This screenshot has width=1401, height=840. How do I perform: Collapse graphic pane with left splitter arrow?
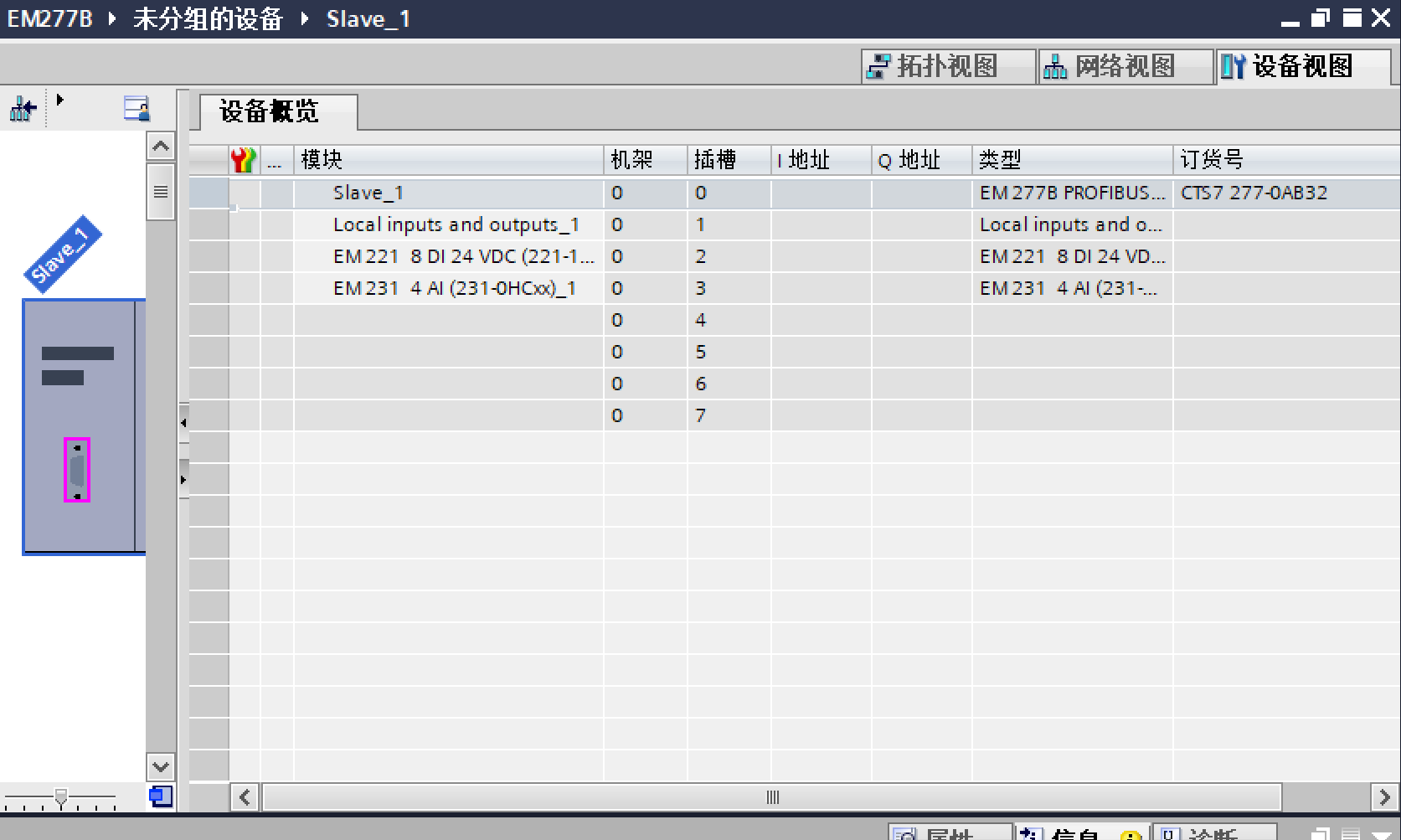click(x=183, y=422)
